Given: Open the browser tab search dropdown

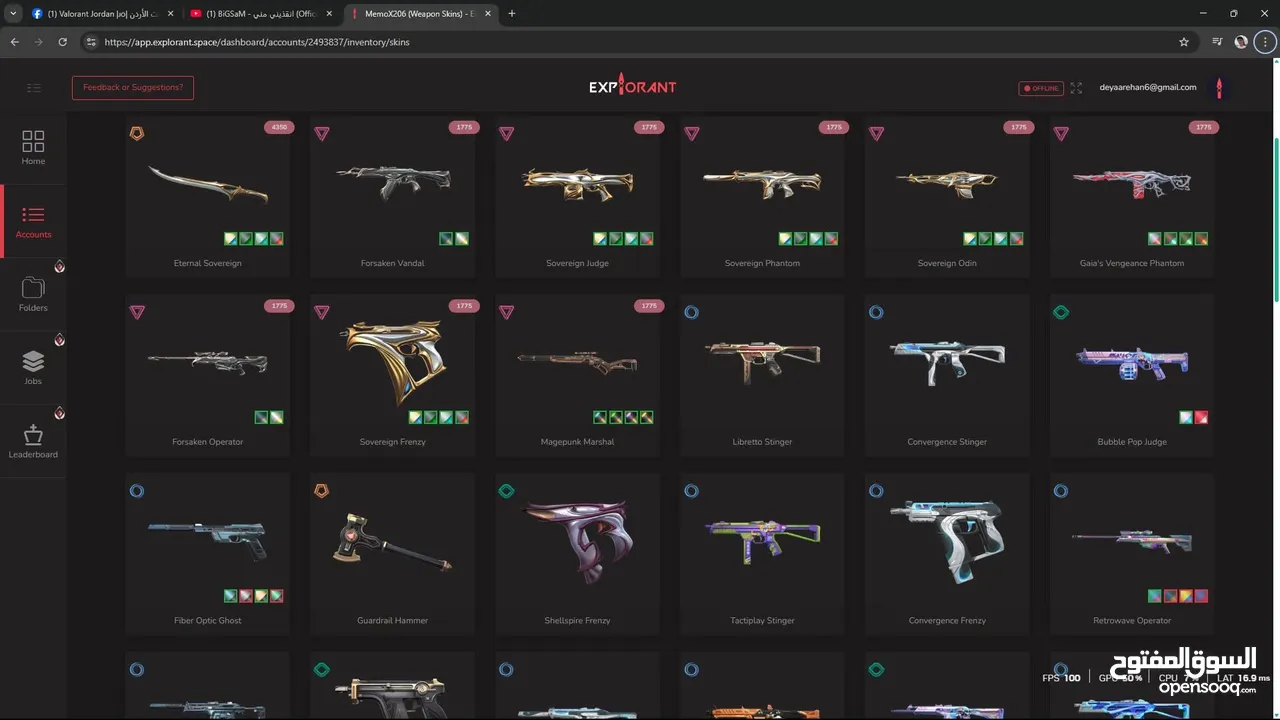Looking at the screenshot, I should click(x=12, y=14).
